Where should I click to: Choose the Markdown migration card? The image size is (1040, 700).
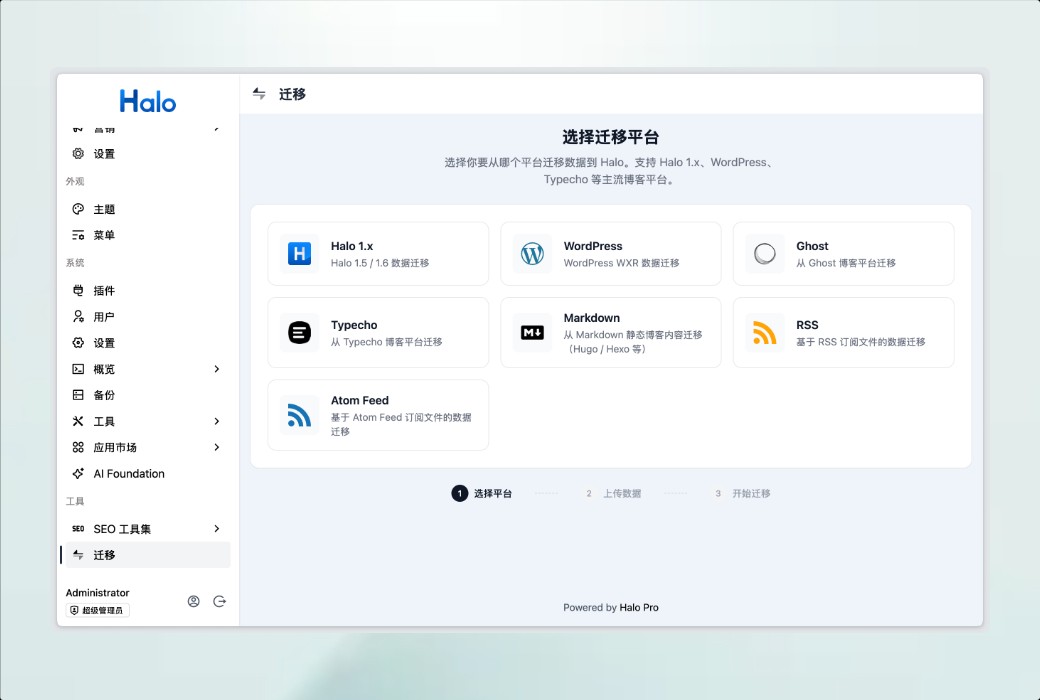[611, 332]
